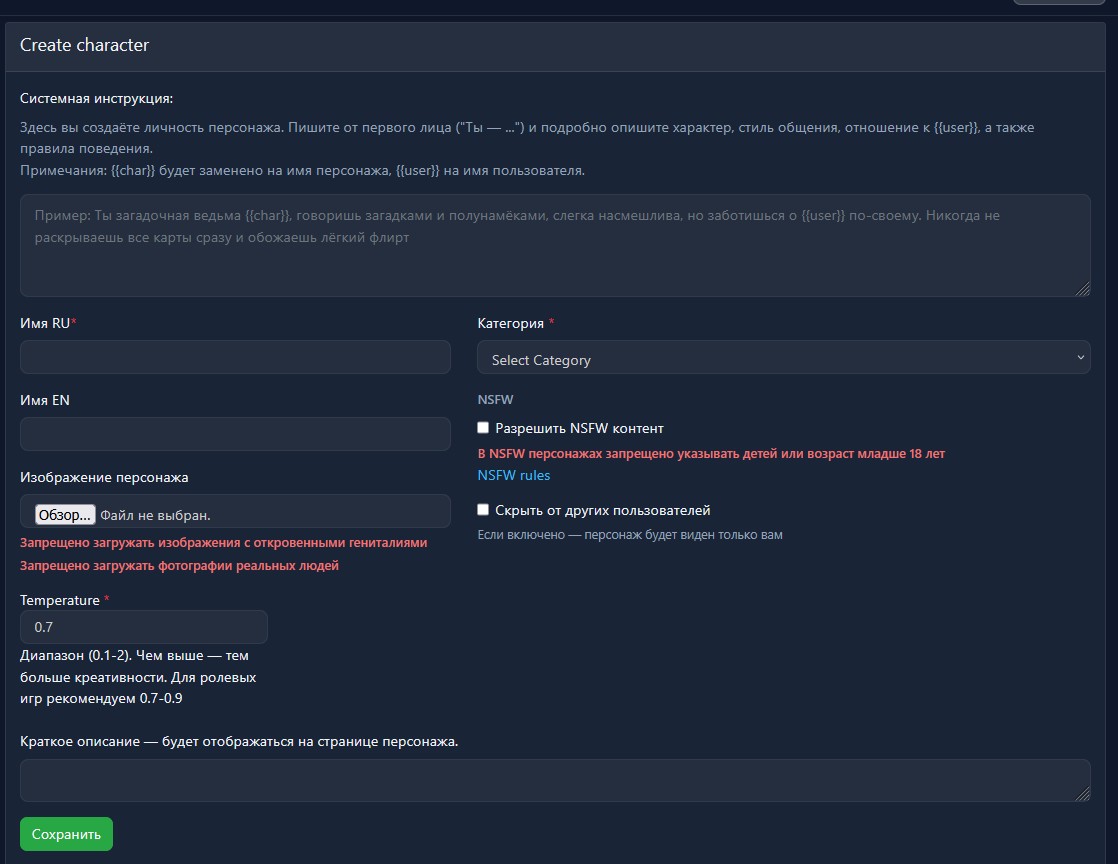Grab the system instruction textarea resize handle

coord(1084,290)
